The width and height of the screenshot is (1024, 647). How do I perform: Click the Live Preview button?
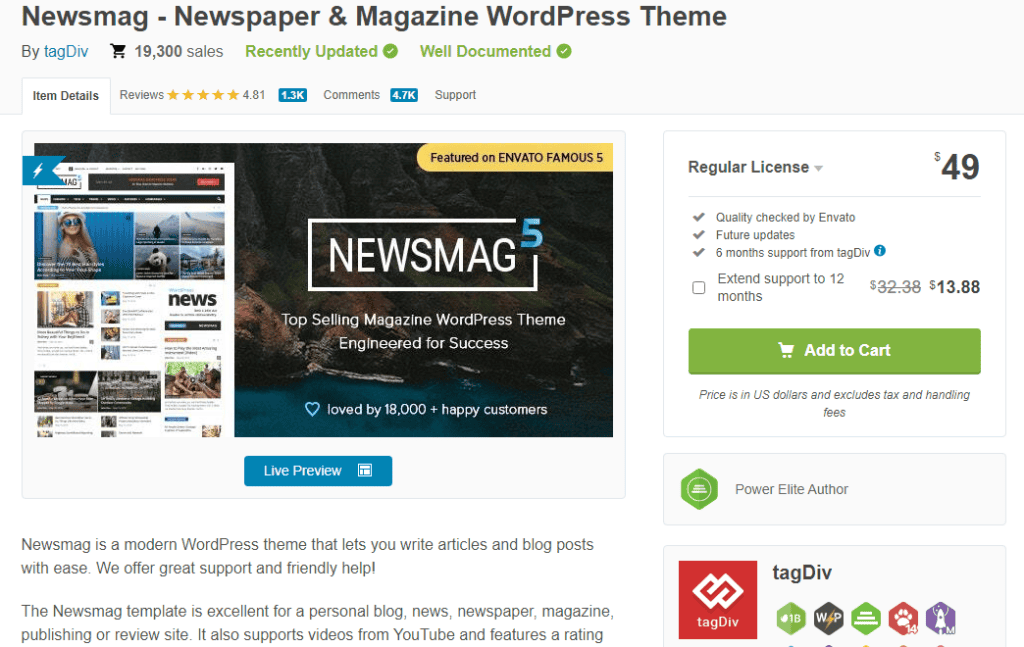(x=318, y=471)
